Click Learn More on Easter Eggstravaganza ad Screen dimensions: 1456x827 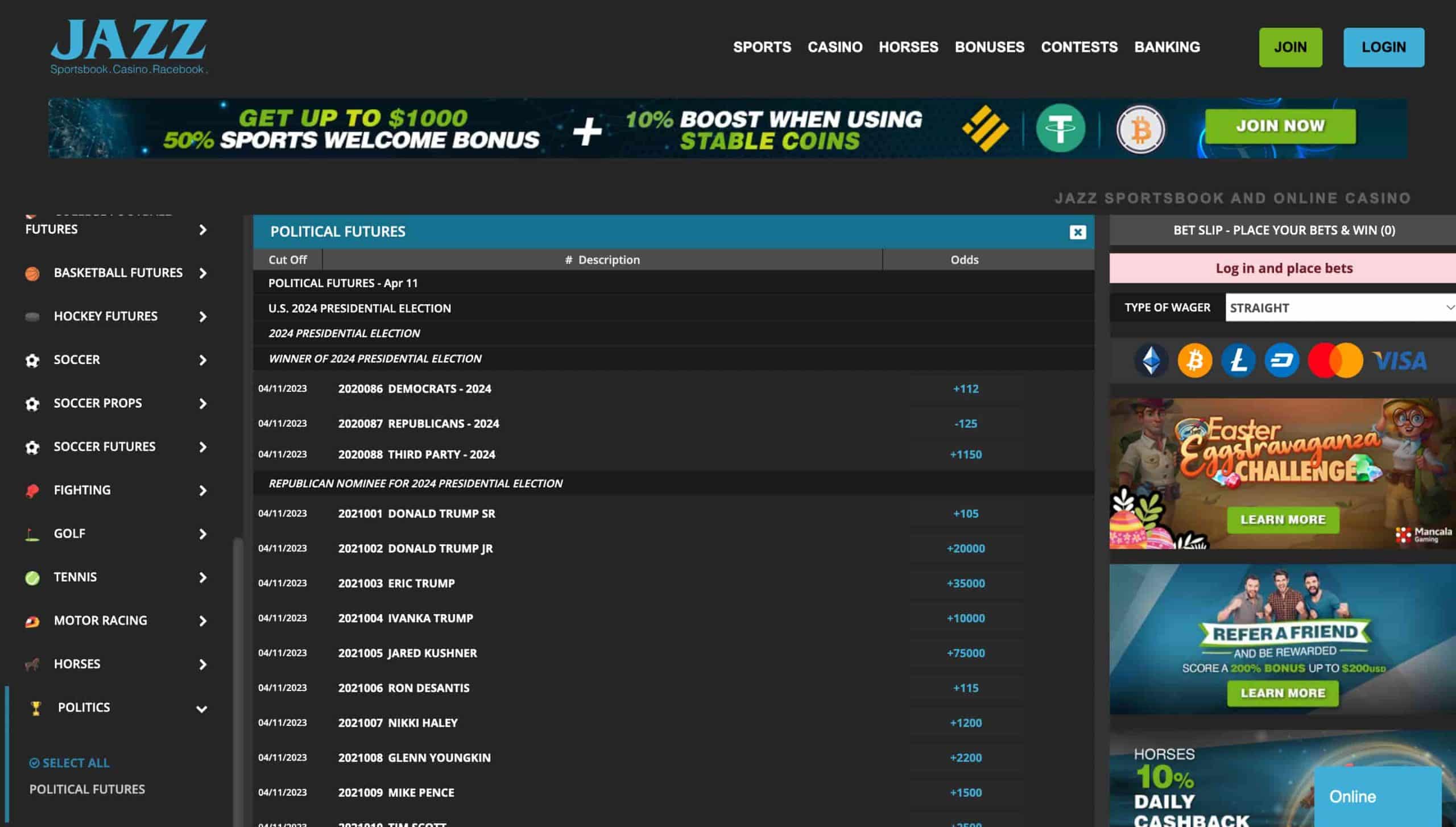pyautogui.click(x=1283, y=520)
